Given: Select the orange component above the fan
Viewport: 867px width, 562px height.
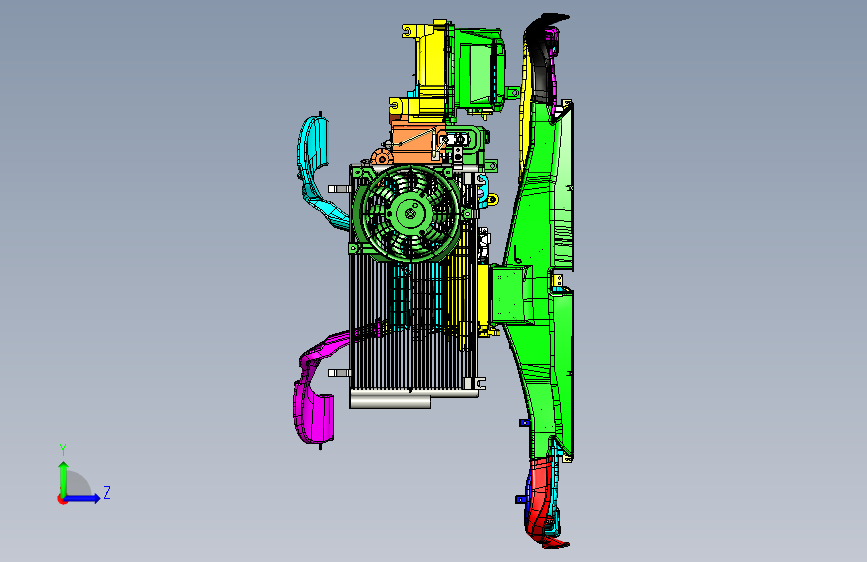Looking at the screenshot, I should coord(415,144).
